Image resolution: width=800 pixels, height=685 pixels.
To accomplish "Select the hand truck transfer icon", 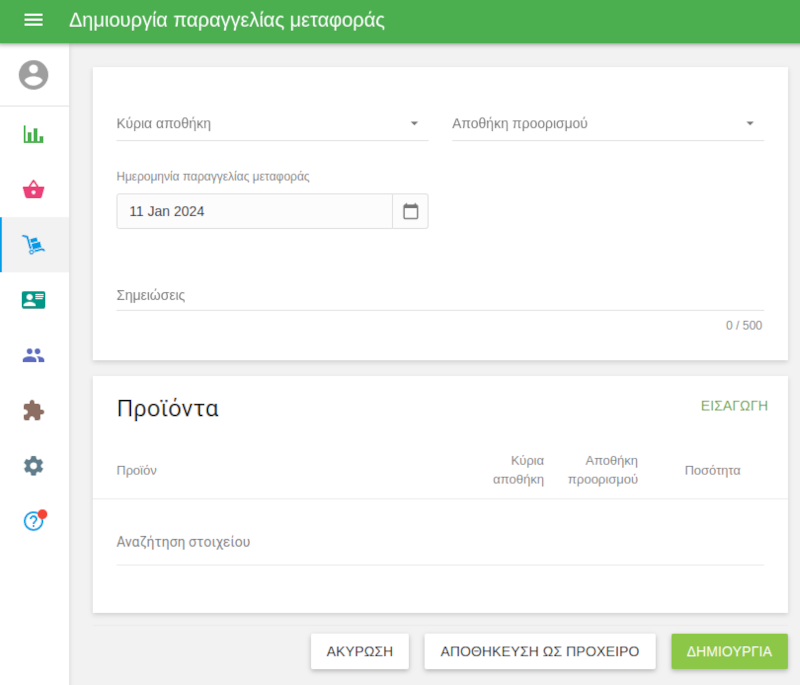I will 34,245.
